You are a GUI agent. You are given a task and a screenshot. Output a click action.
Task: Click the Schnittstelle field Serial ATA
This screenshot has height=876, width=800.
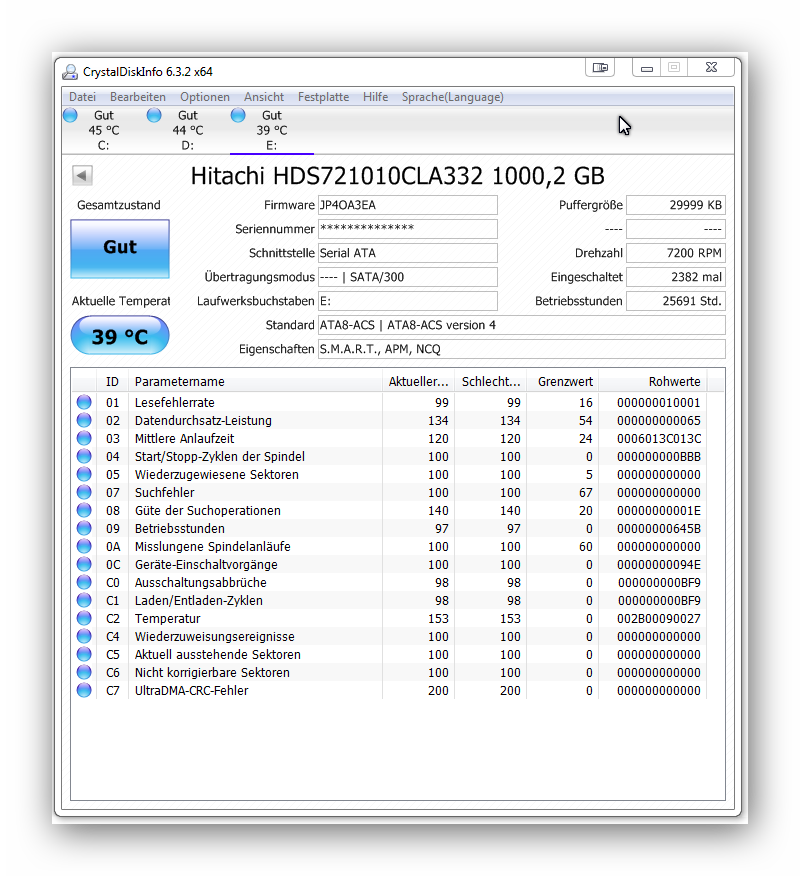pos(408,253)
